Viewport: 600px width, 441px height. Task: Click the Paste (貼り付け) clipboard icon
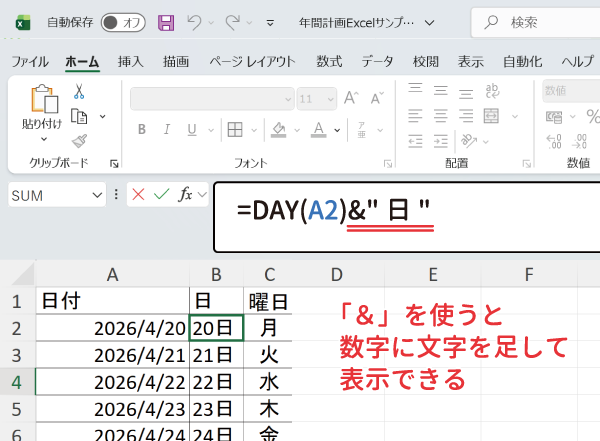[x=42, y=100]
